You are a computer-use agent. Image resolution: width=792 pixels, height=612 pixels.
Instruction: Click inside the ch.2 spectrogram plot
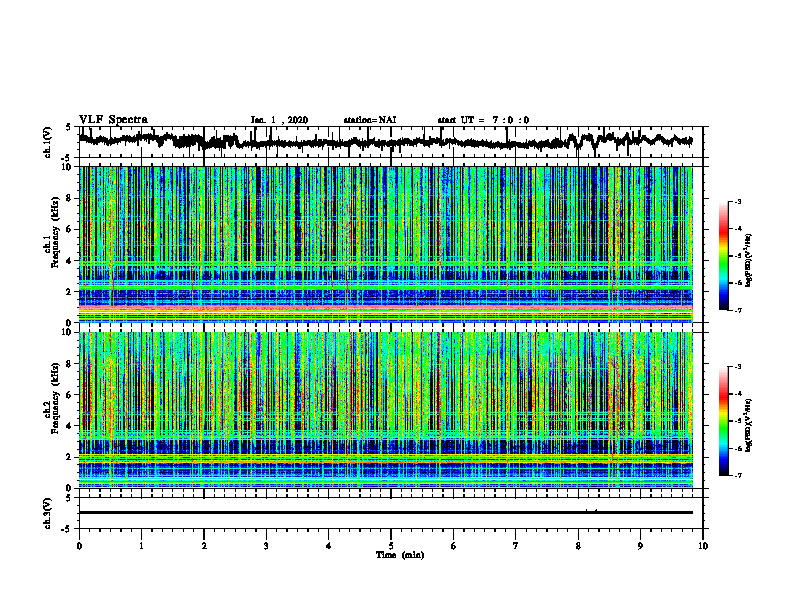pos(385,410)
